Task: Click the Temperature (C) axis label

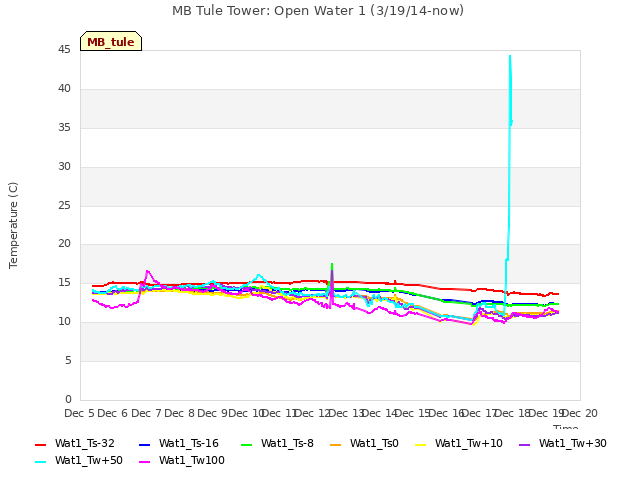Action: pyautogui.click(x=13, y=225)
